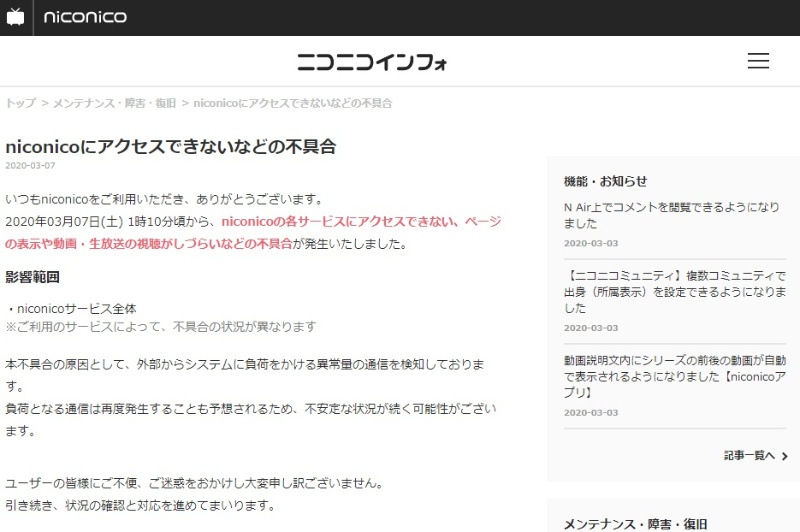The width and height of the screenshot is (800, 532).
Task: Open the ニコニコミュニティ affiliation display article
Action: tap(675, 291)
